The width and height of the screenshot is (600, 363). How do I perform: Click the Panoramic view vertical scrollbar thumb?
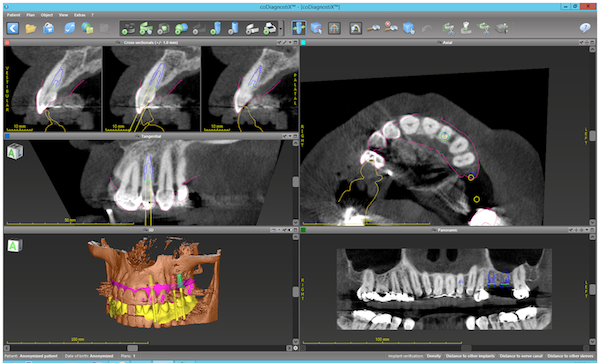coord(592,289)
